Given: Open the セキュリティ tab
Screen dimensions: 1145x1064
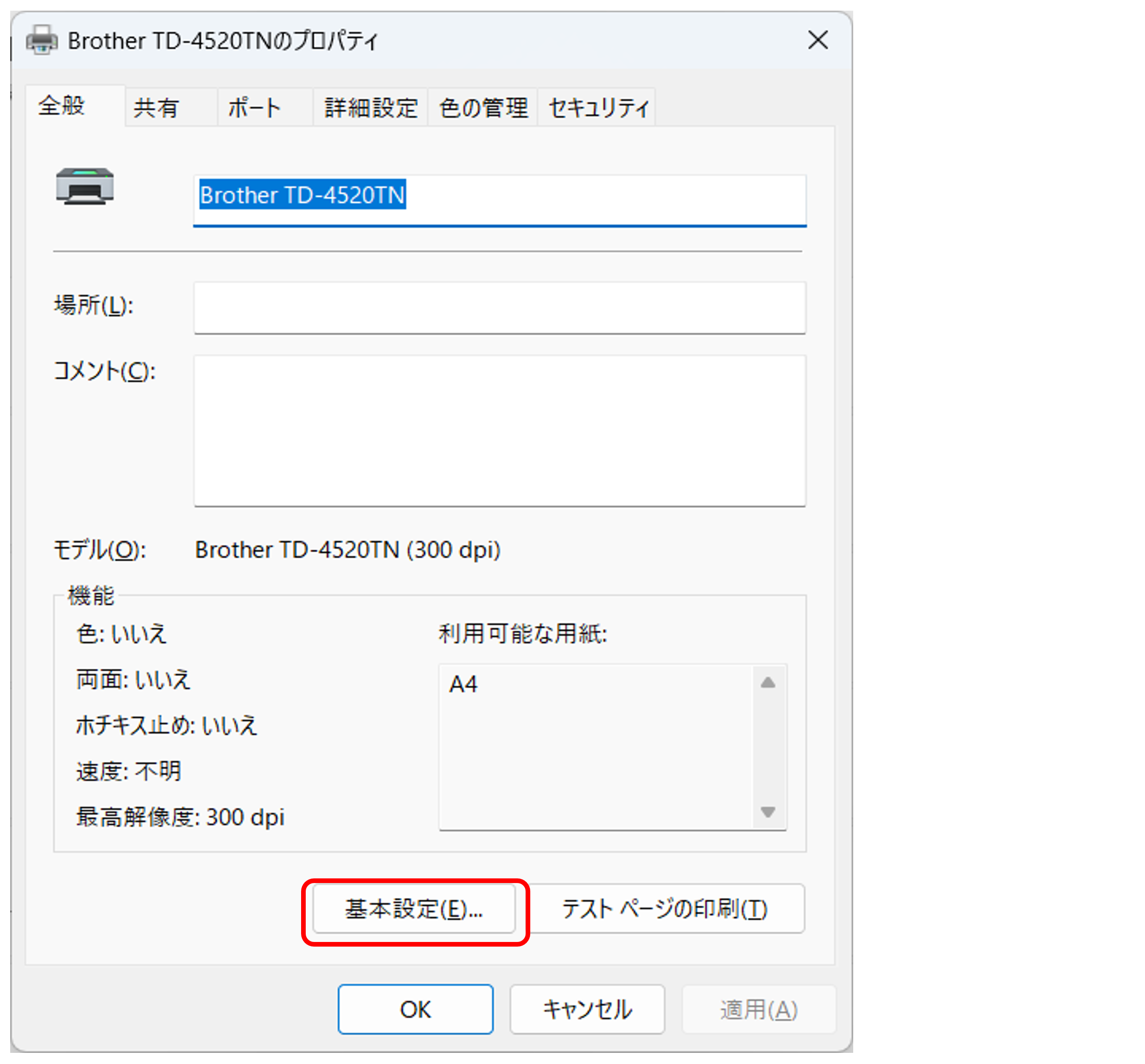Looking at the screenshot, I should (598, 108).
